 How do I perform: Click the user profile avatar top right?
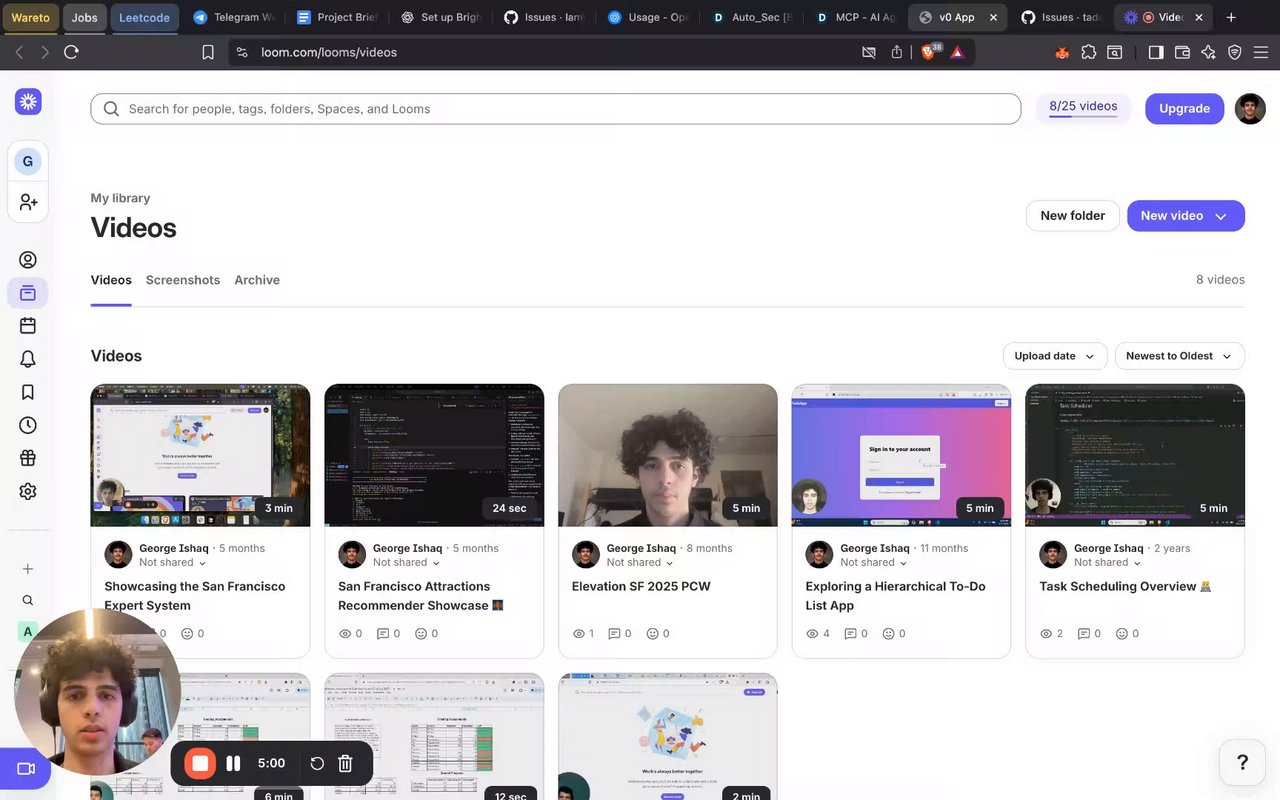[1250, 109]
